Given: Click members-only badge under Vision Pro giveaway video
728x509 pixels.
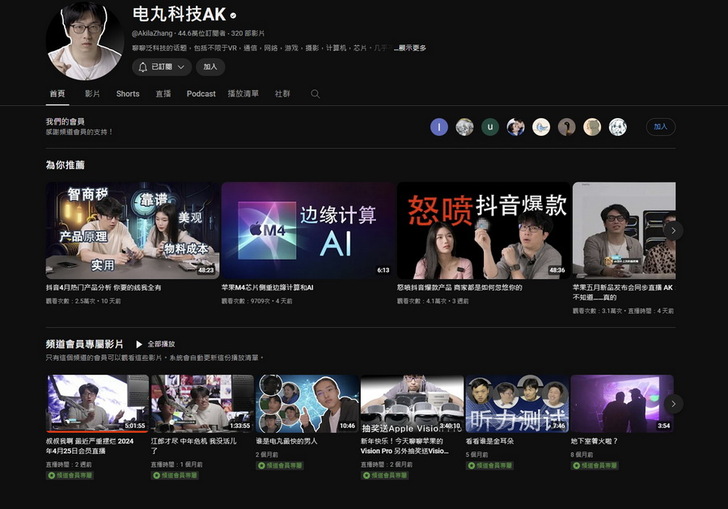Looking at the screenshot, I should pyautogui.click(x=384, y=475).
